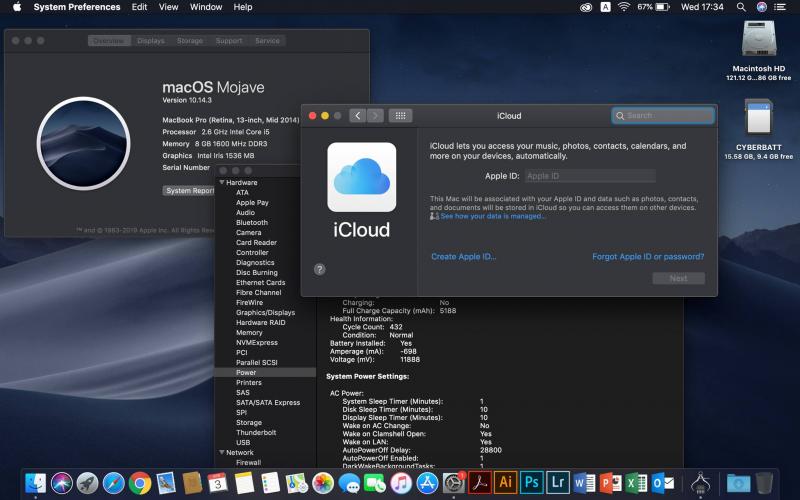Open Calendar from the dock
800x500 pixels.
pyautogui.click(x=218, y=483)
